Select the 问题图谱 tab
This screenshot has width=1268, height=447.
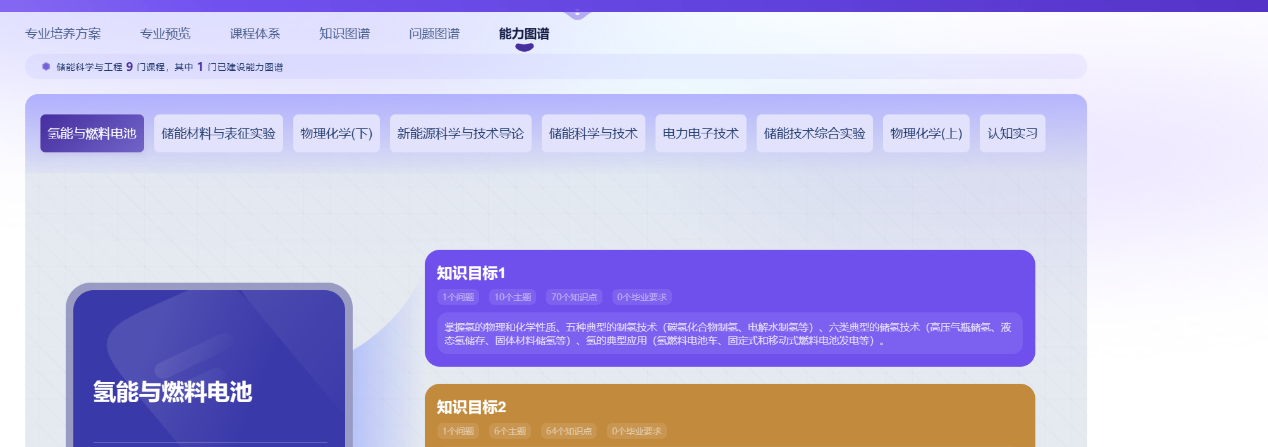coord(434,33)
